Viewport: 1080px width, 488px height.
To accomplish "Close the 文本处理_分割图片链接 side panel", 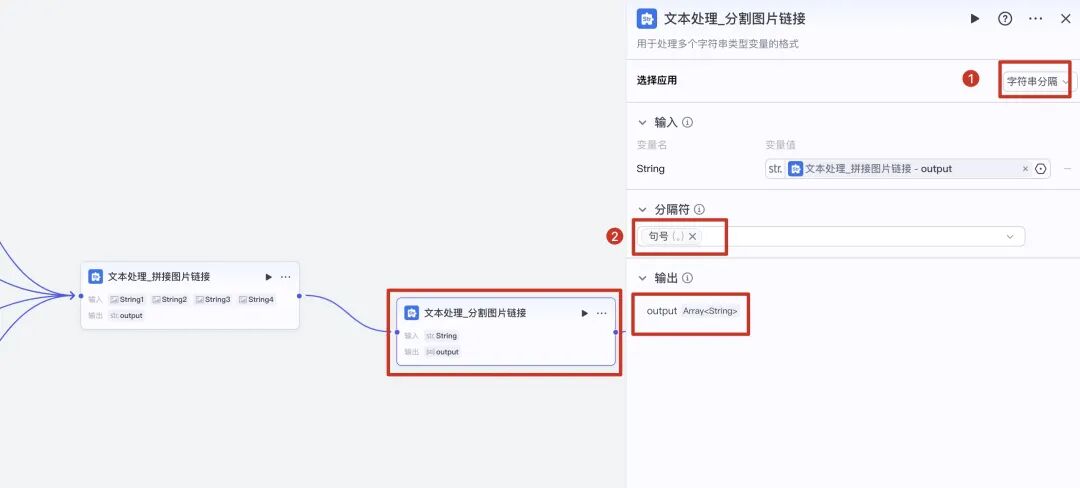I will [x=1065, y=19].
